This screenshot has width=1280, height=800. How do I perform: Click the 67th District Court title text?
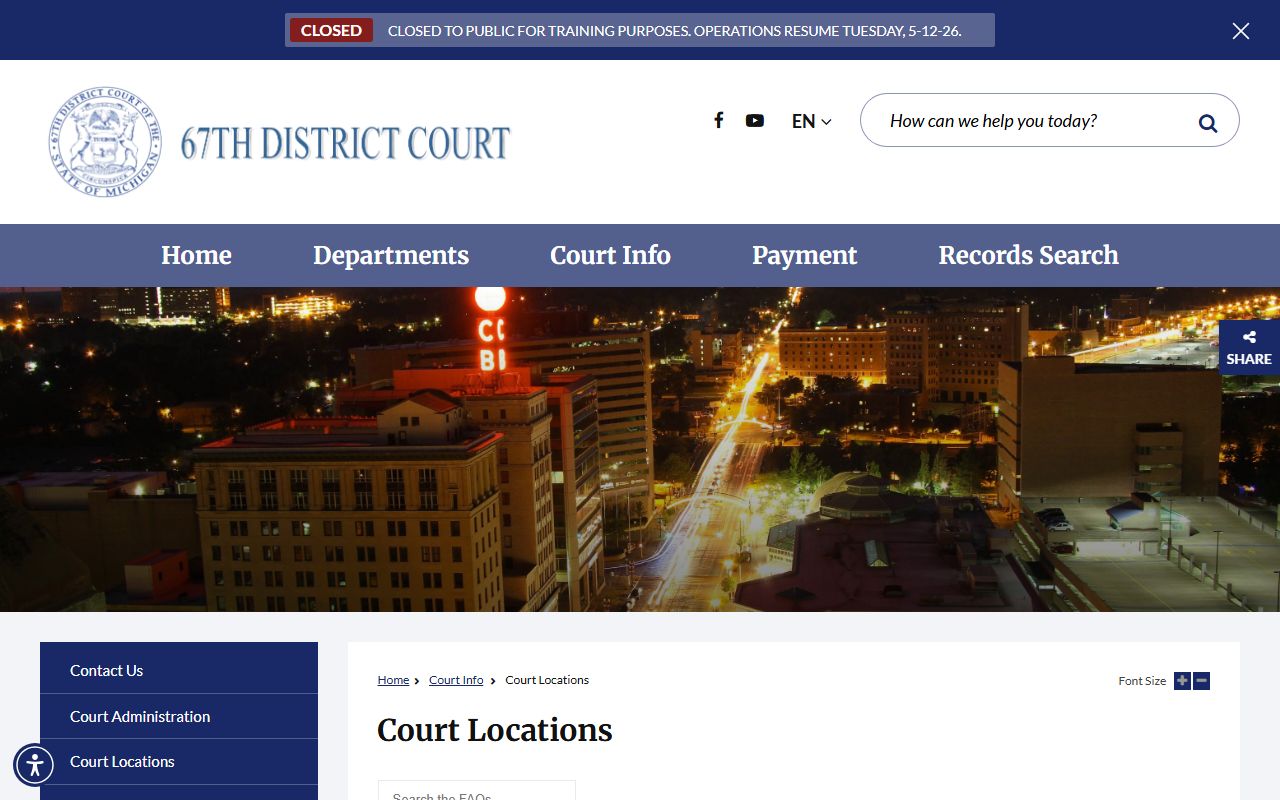click(x=345, y=143)
